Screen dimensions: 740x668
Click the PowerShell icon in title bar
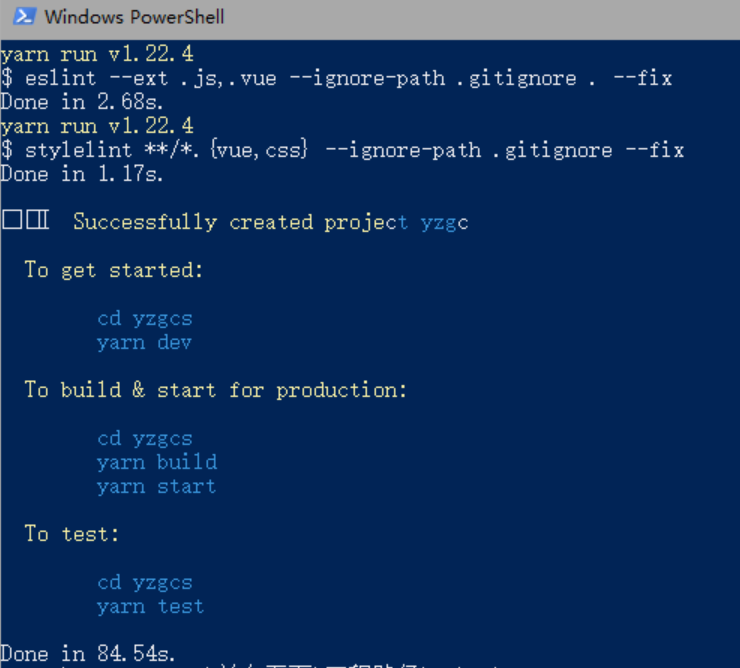(x=24, y=17)
